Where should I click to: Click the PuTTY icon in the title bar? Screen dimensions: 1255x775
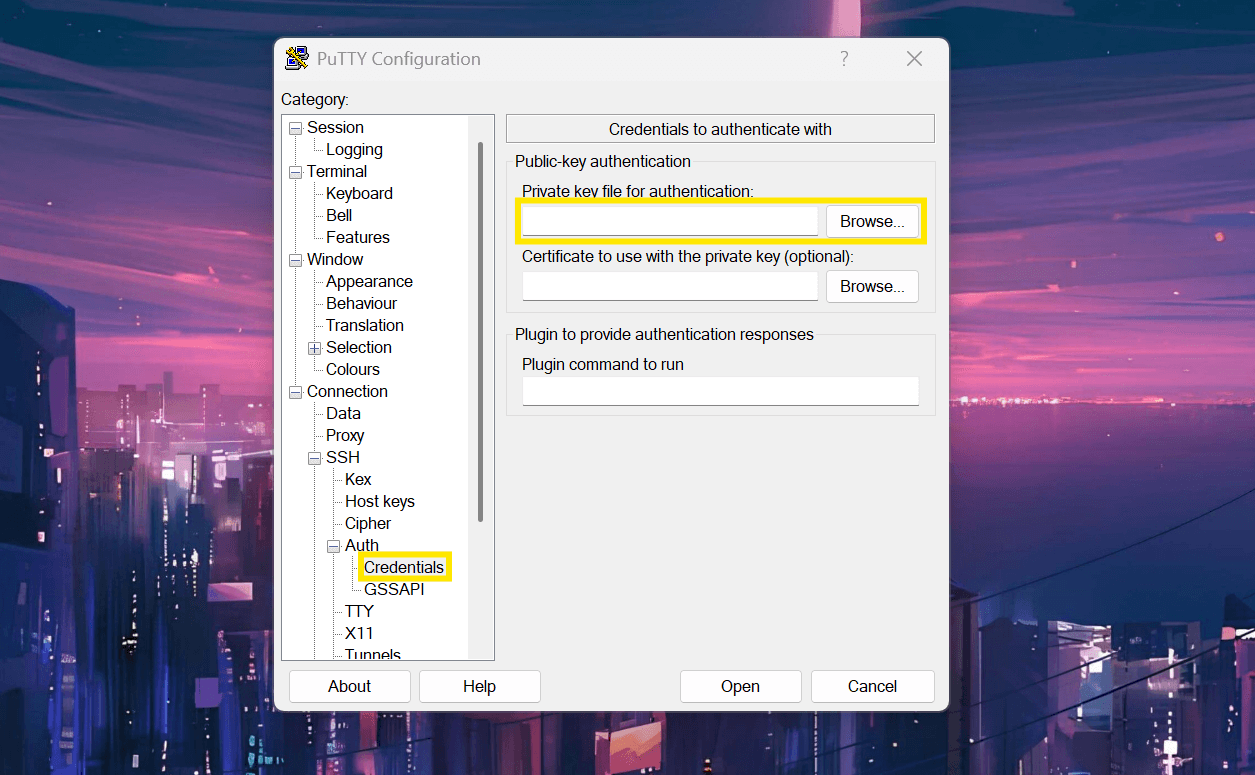[x=296, y=59]
